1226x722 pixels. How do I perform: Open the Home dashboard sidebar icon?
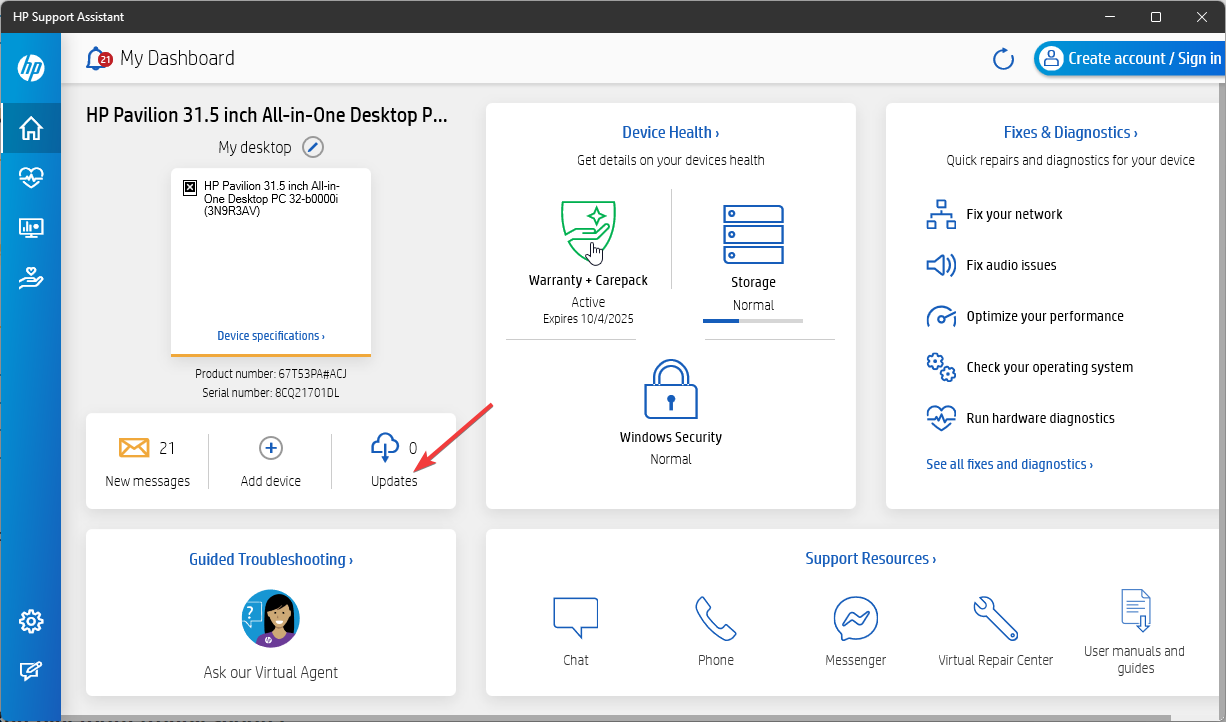point(31,128)
